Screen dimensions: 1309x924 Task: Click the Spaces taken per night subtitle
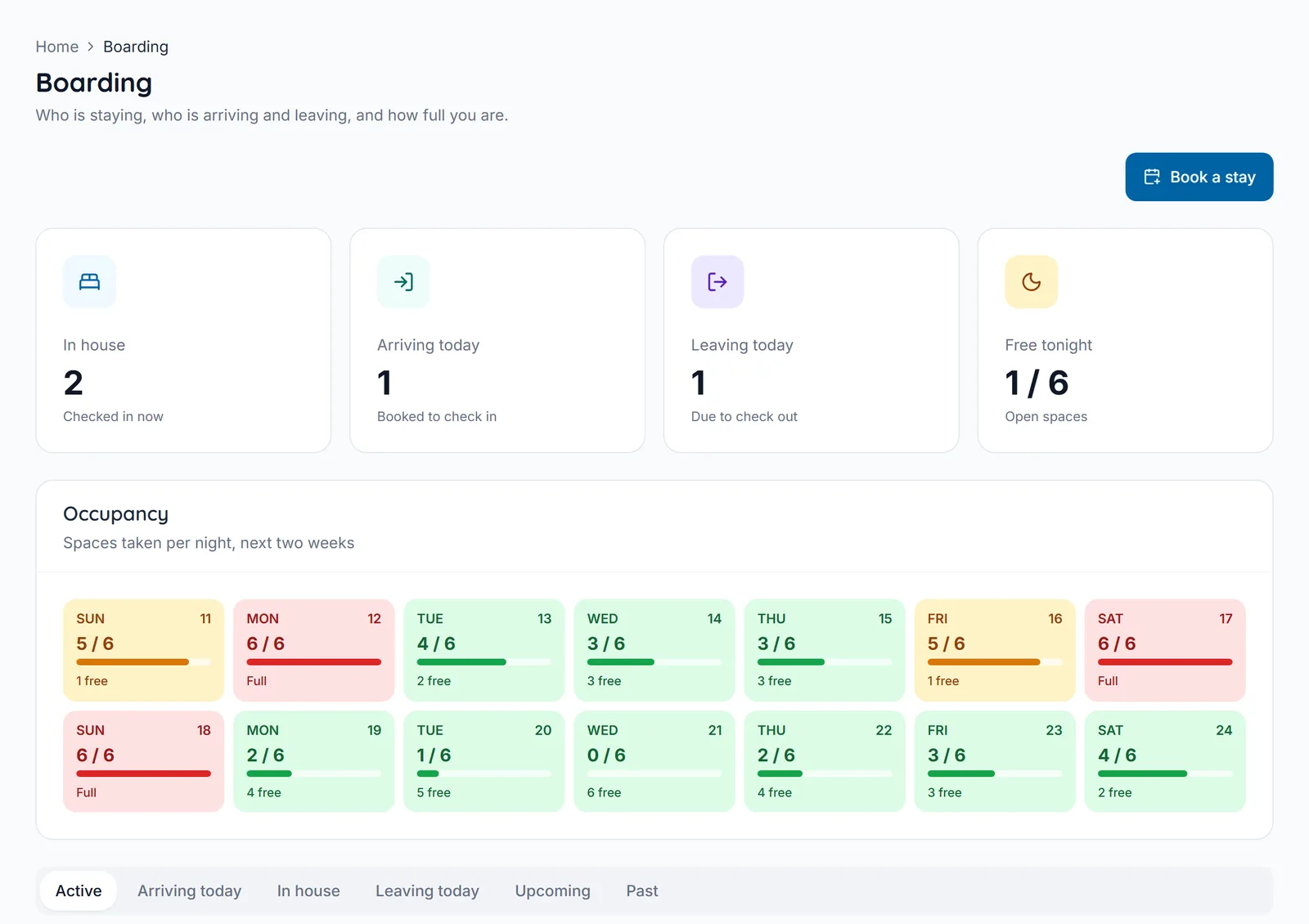(209, 543)
